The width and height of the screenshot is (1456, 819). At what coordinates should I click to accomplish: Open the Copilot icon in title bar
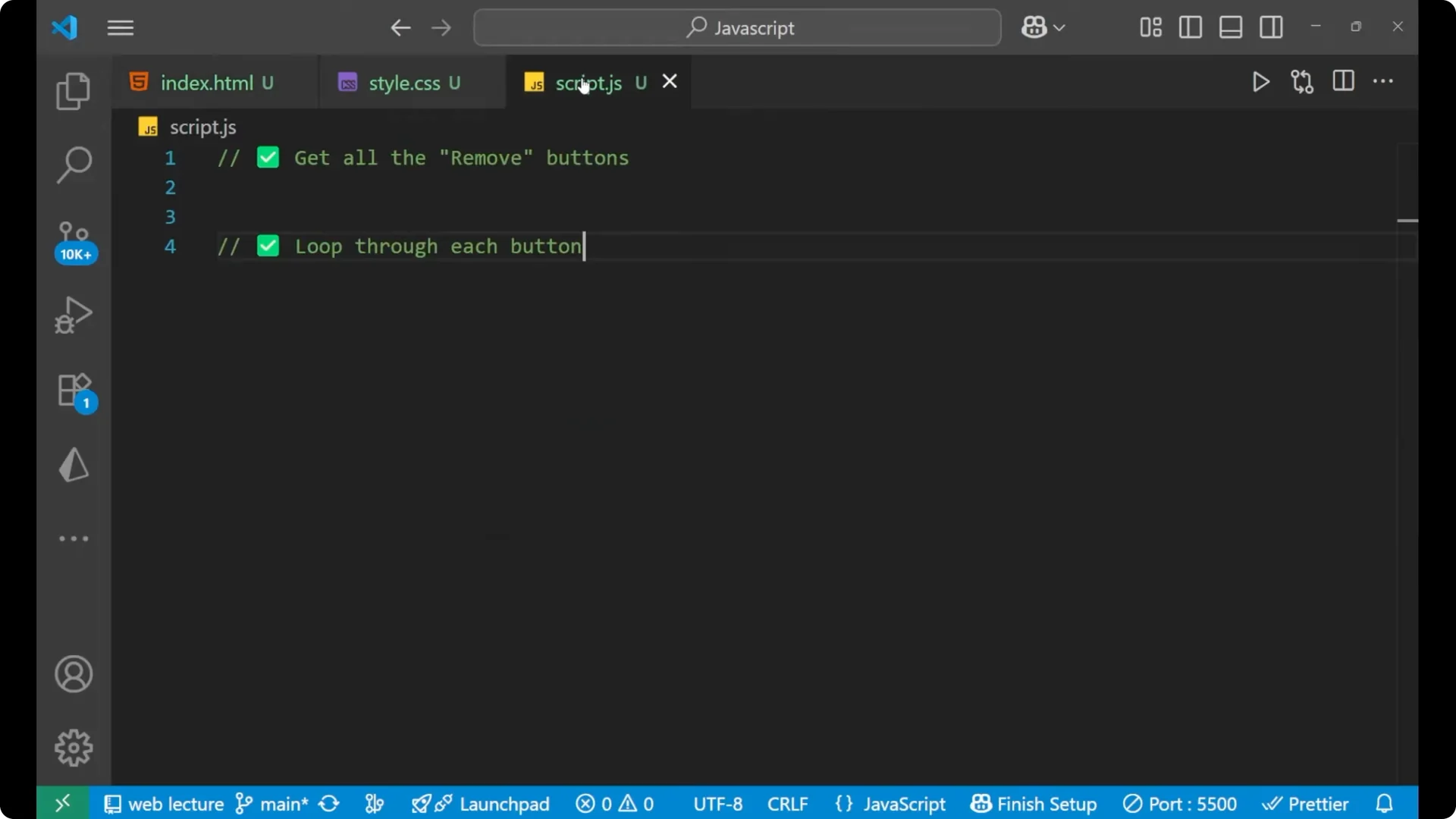pos(1033,27)
